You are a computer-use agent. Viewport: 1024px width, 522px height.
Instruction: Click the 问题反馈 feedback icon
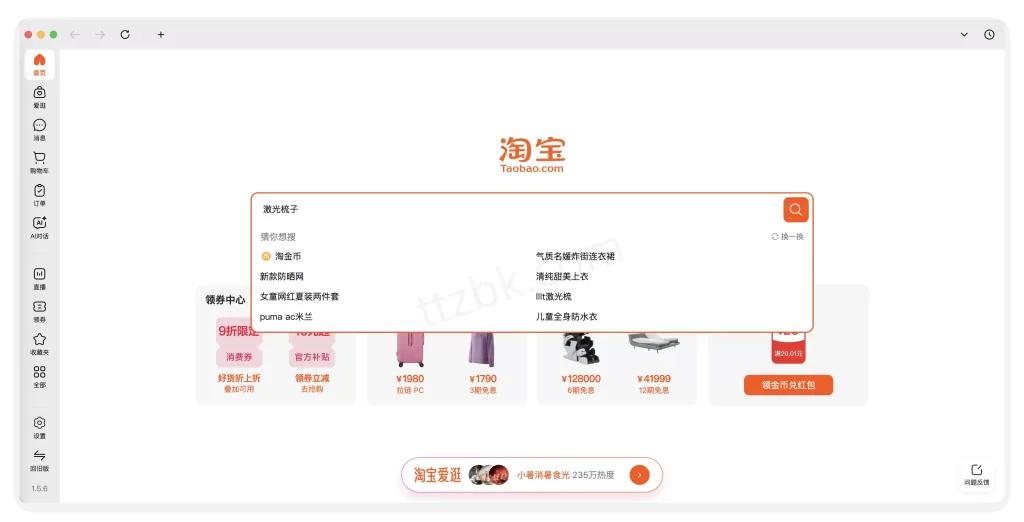pyautogui.click(x=977, y=474)
